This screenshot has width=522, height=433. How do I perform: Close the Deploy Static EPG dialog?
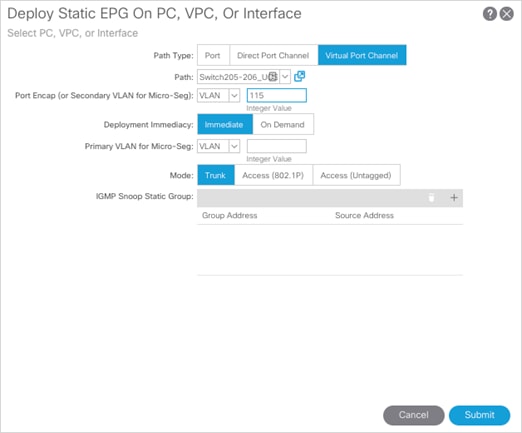(x=507, y=14)
